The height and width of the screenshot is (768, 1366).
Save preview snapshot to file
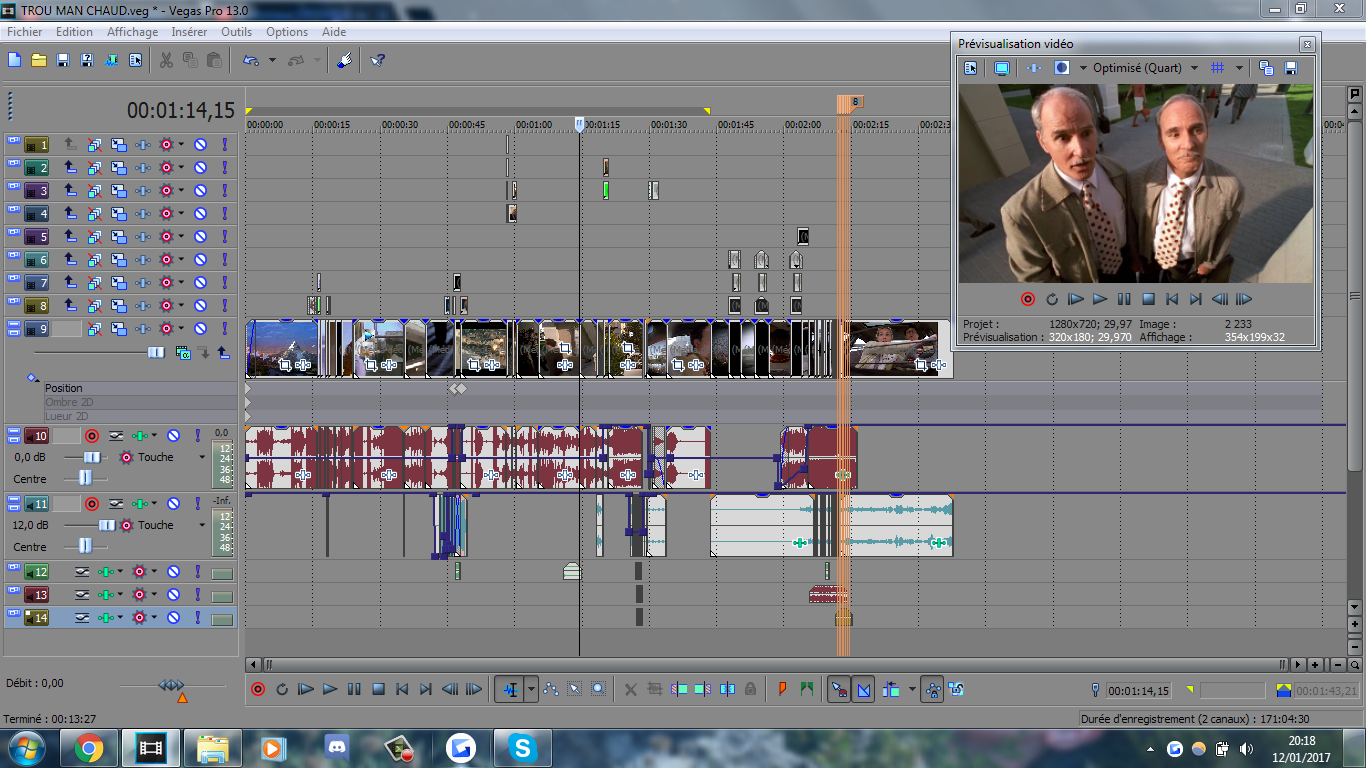tap(1290, 68)
